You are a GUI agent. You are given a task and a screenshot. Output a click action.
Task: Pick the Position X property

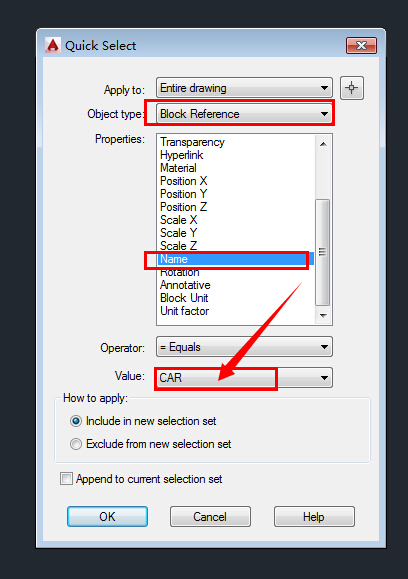pyautogui.click(x=184, y=181)
